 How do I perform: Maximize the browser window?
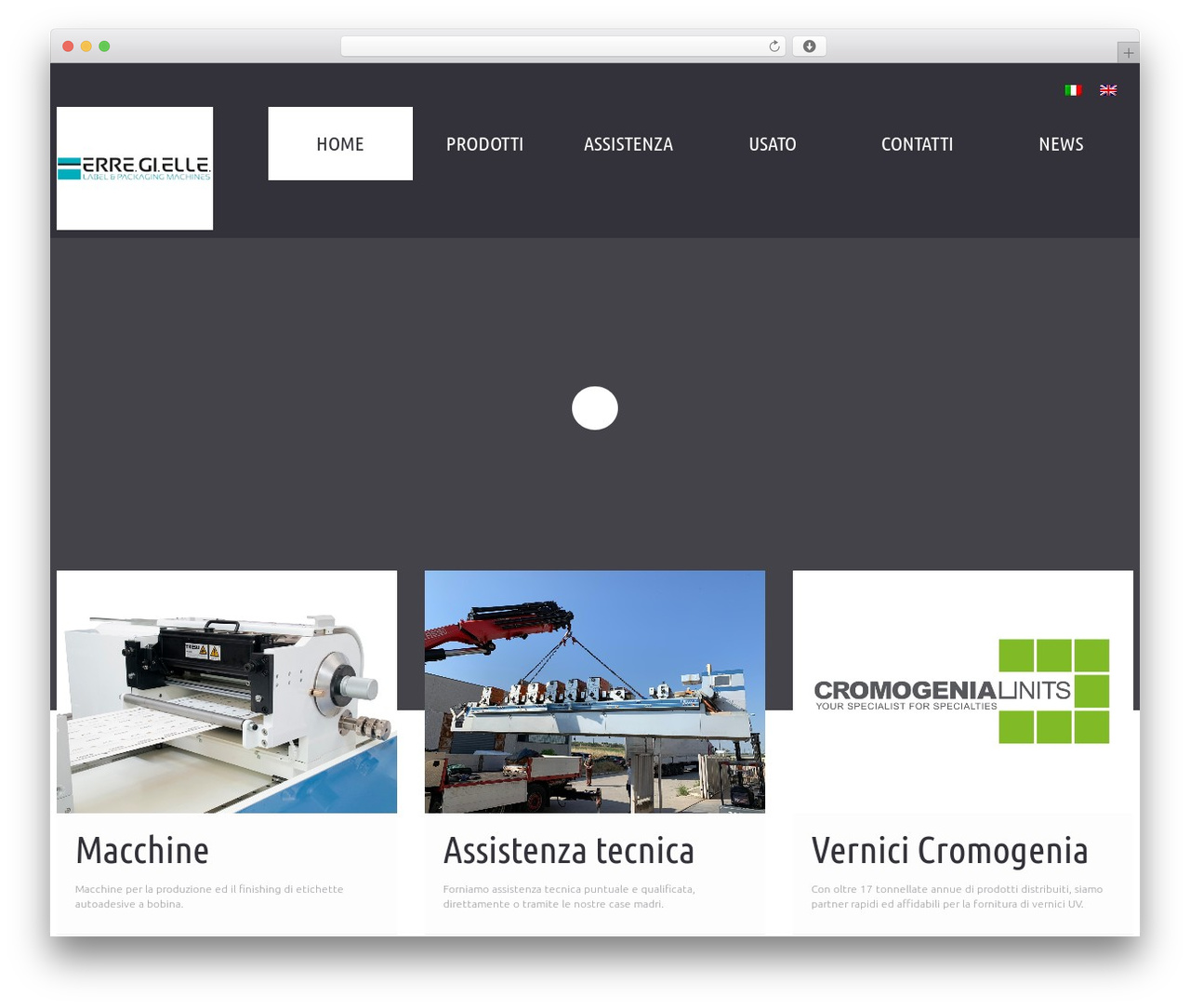point(104,46)
